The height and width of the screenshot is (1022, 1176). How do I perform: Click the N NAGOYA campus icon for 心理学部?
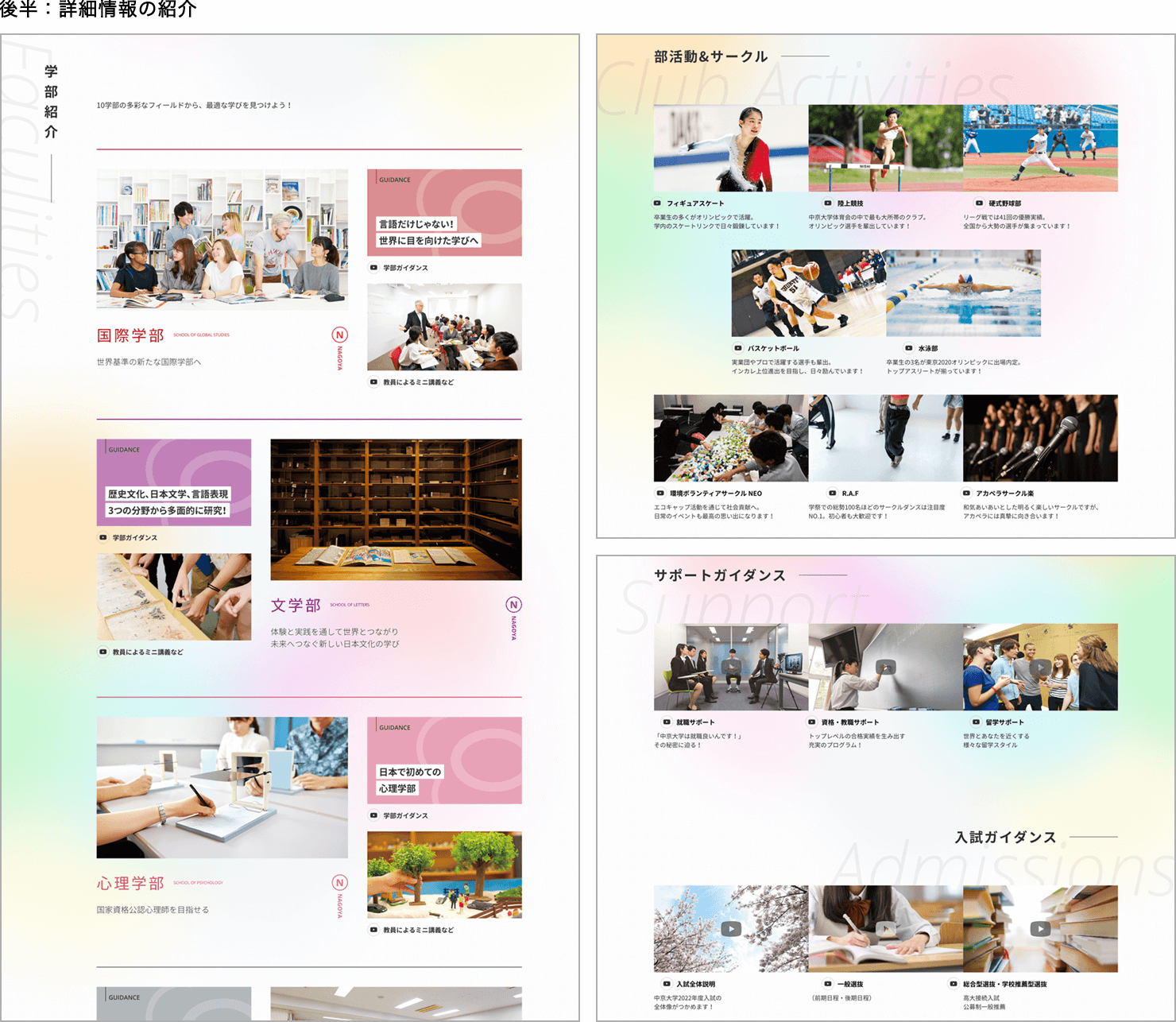coord(339,896)
